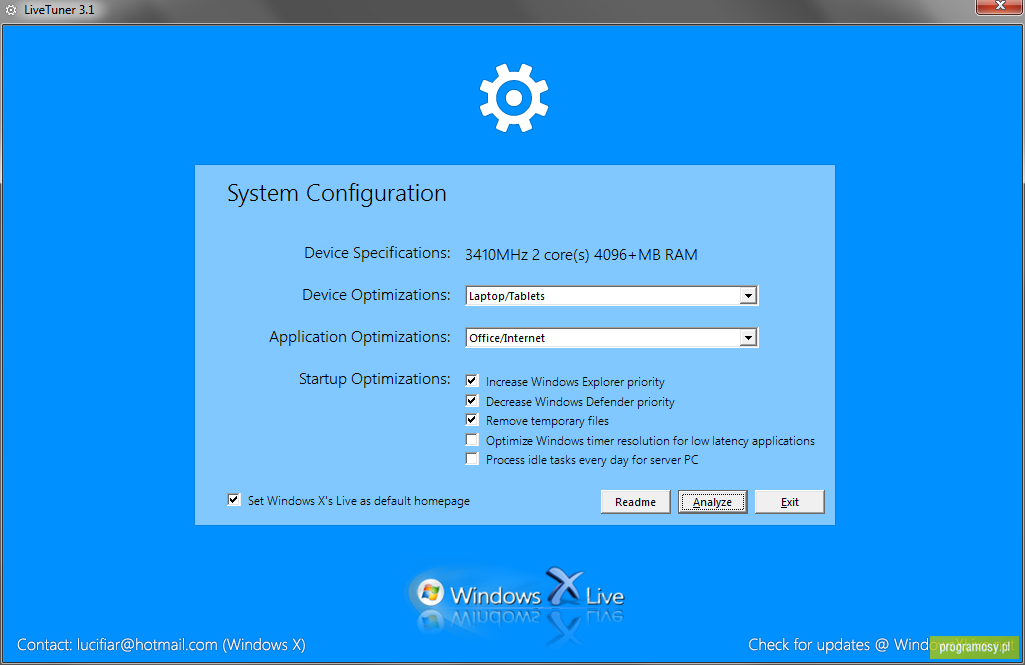Image resolution: width=1025 pixels, height=665 pixels.
Task: Open the Application Optimizations dropdown arrow
Action: (748, 337)
